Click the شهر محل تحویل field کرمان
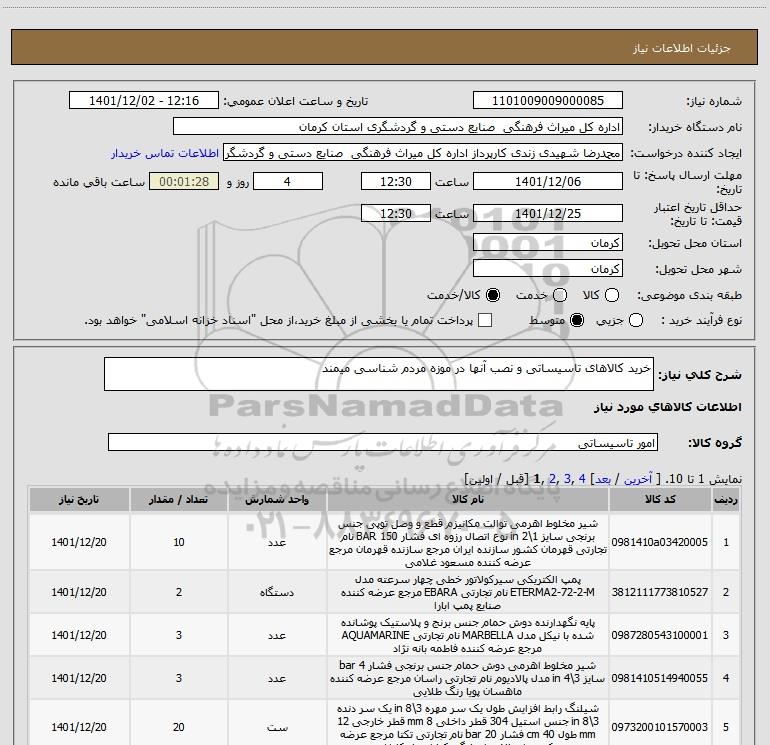This screenshot has height=745, width=770. pyautogui.click(x=548, y=268)
